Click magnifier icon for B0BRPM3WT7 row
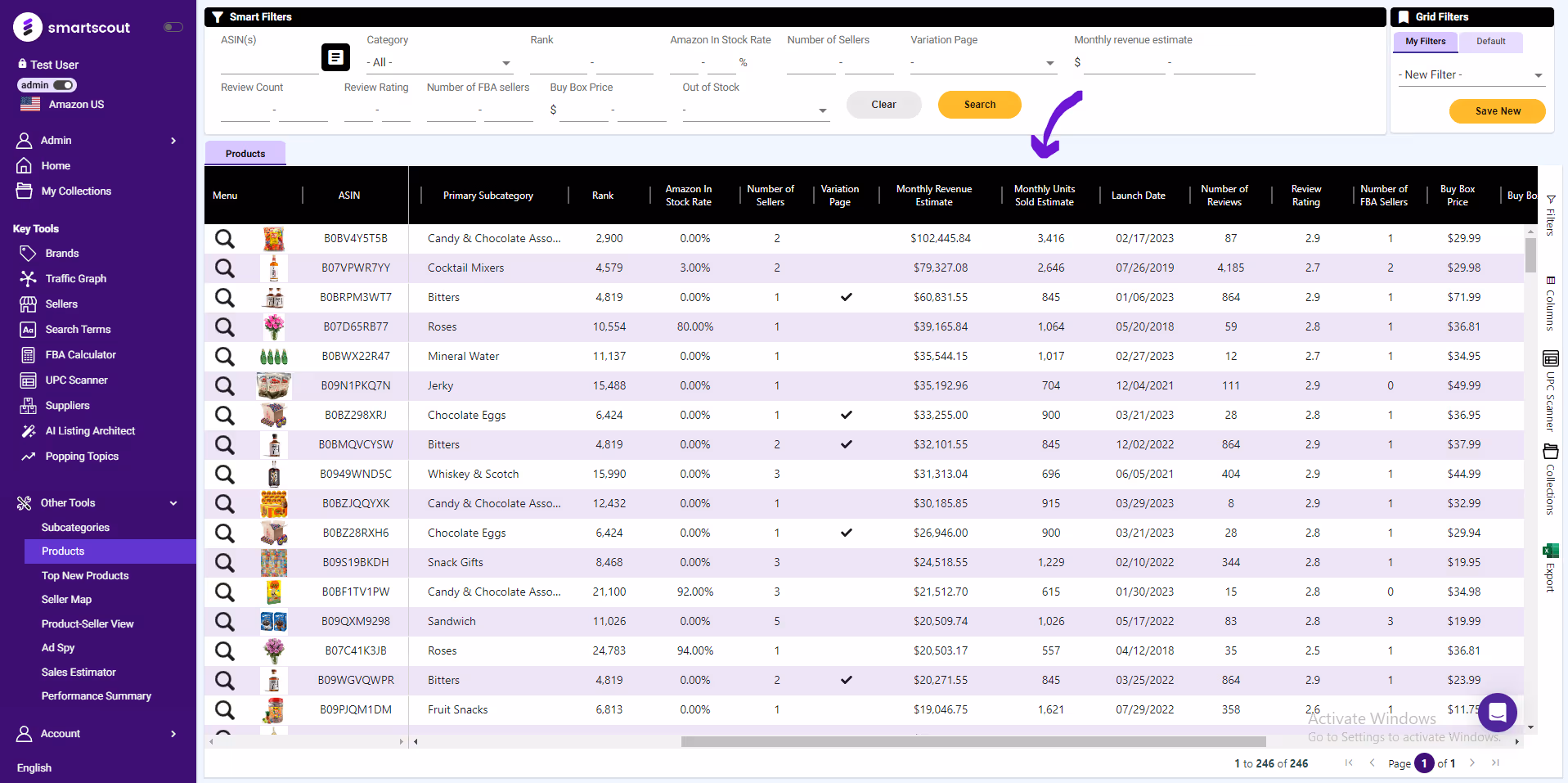The width and height of the screenshot is (1568, 783). pyautogui.click(x=224, y=298)
